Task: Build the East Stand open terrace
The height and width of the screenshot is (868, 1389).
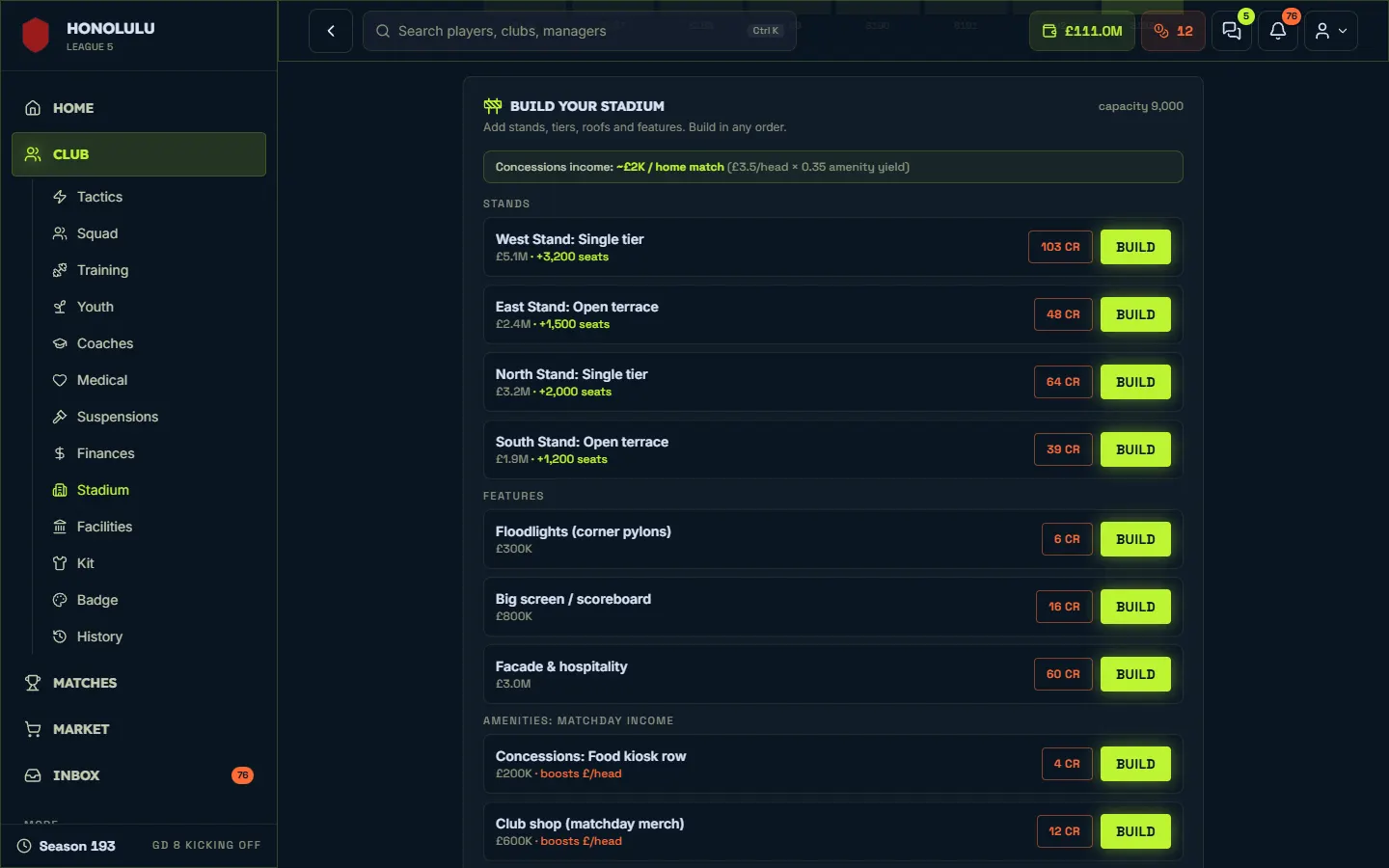Action: 1135,314
